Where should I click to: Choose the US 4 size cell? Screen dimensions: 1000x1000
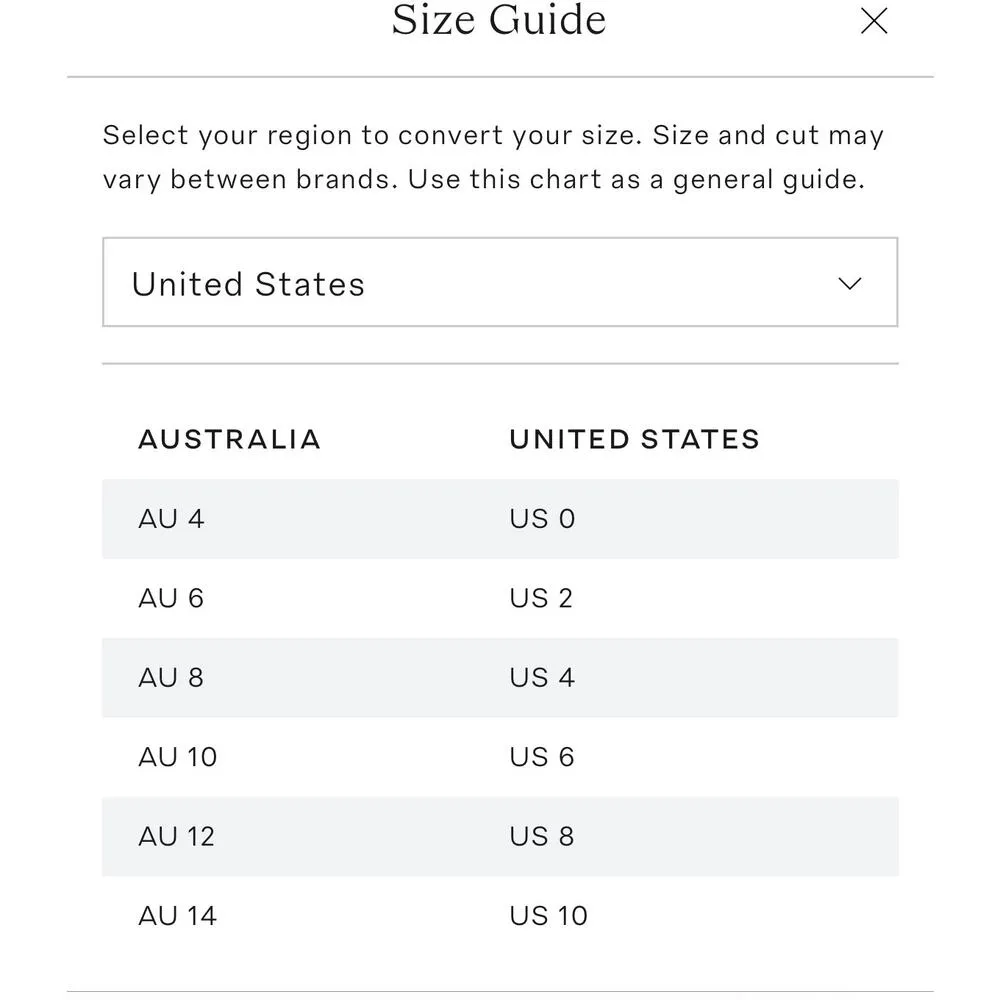pyautogui.click(x=542, y=678)
